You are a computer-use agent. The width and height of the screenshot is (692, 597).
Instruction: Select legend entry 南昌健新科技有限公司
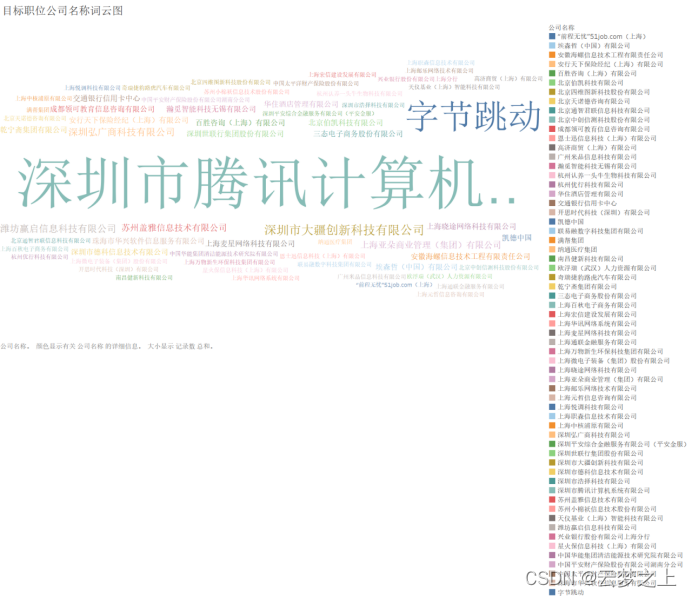(586, 259)
